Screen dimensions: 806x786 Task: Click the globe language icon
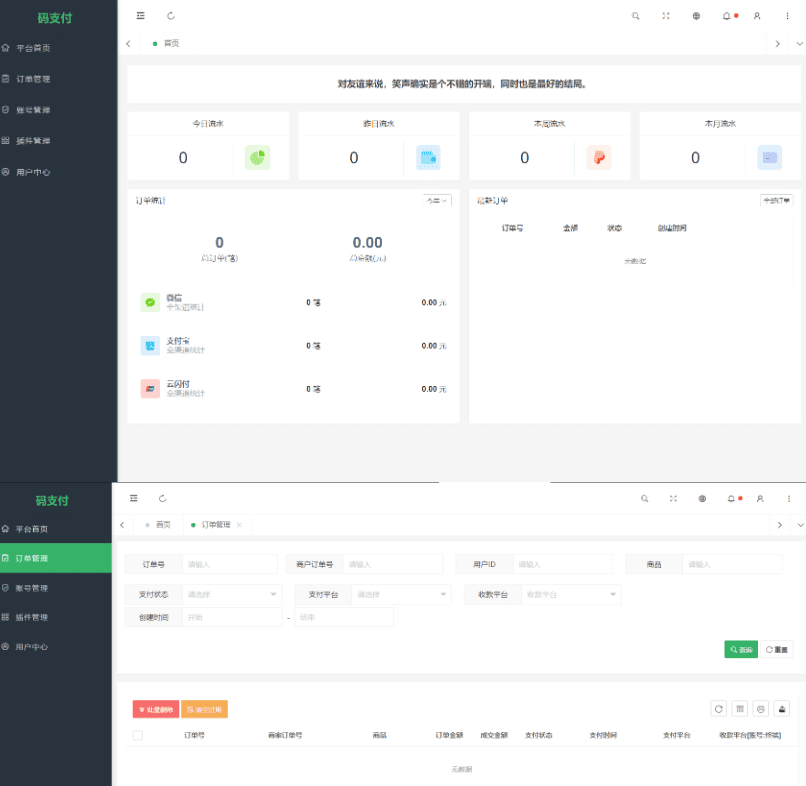tap(696, 17)
